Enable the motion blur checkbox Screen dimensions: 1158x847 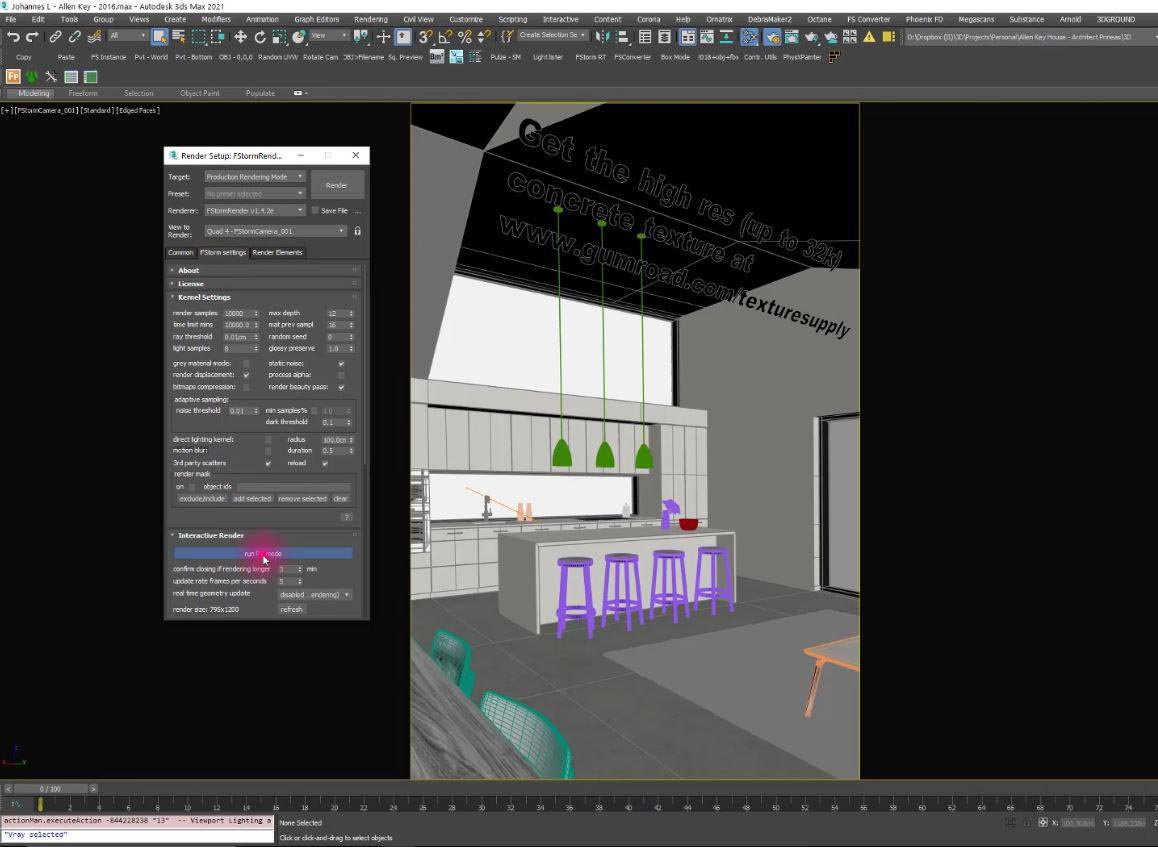(267, 451)
